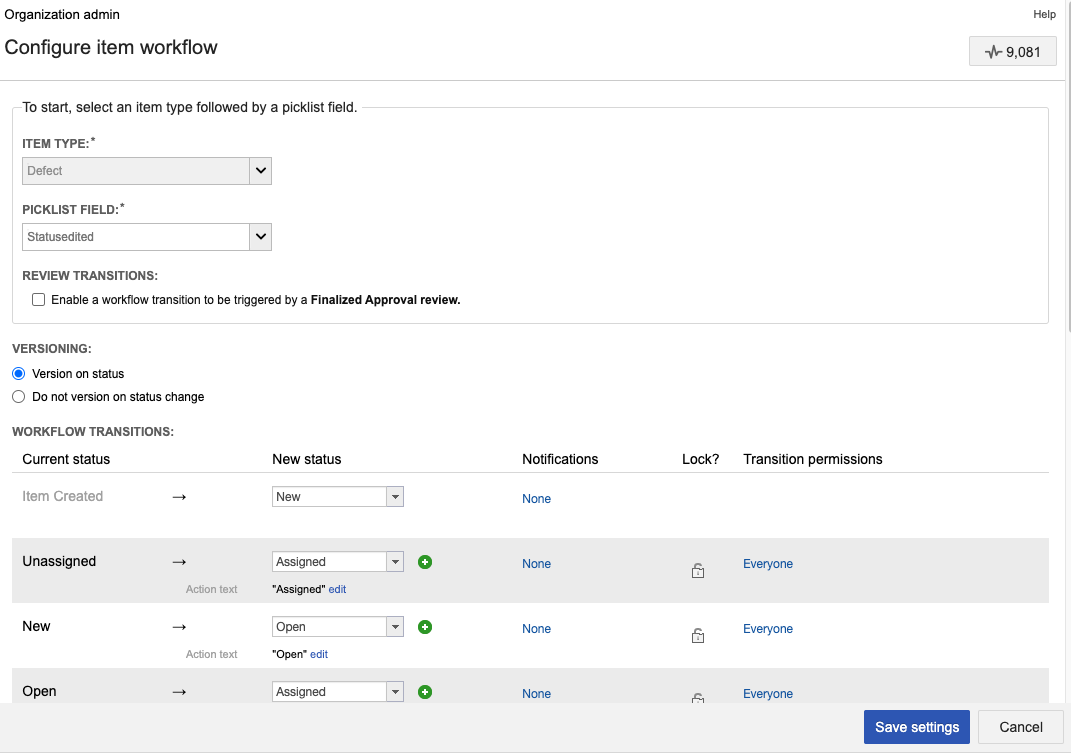Viewport: 1071px width, 753px height.
Task: Expand the Assigned dropdown in the Unassigned row
Action: (x=395, y=561)
